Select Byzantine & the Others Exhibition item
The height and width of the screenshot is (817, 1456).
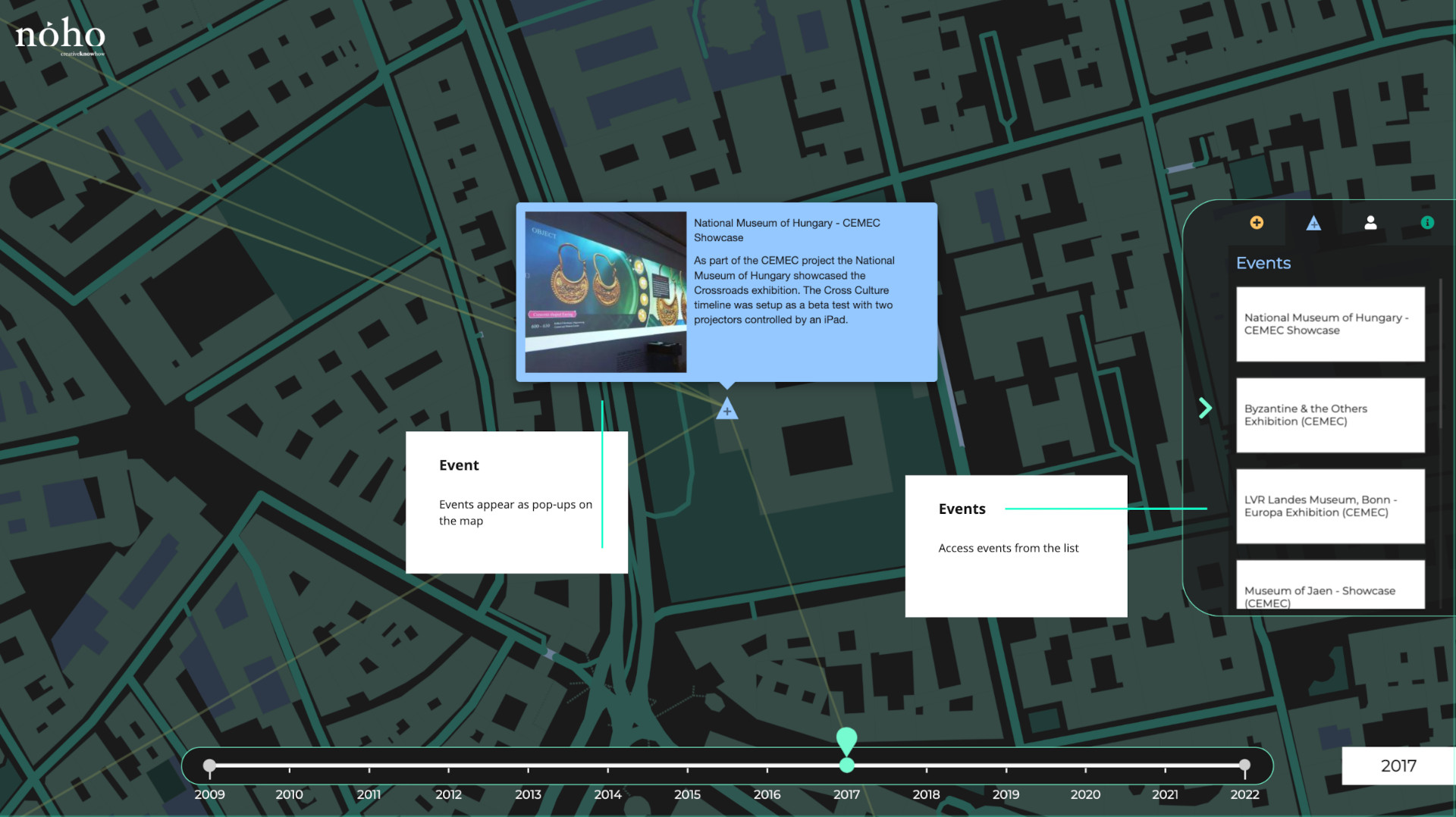coord(1330,415)
